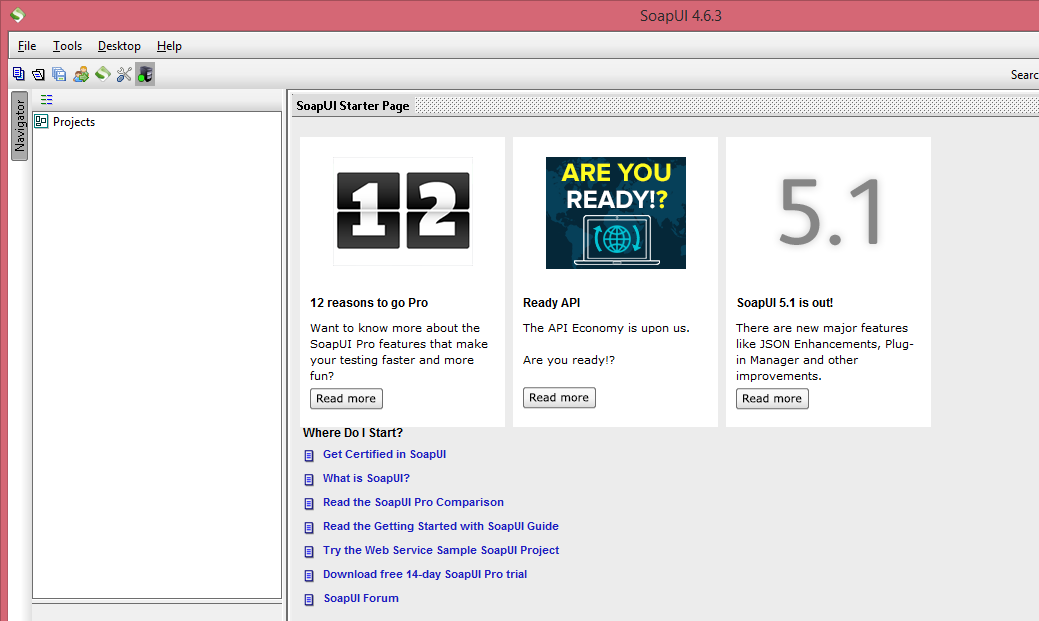Select the Projects root node
Image resolution: width=1039 pixels, height=621 pixels.
[x=74, y=122]
